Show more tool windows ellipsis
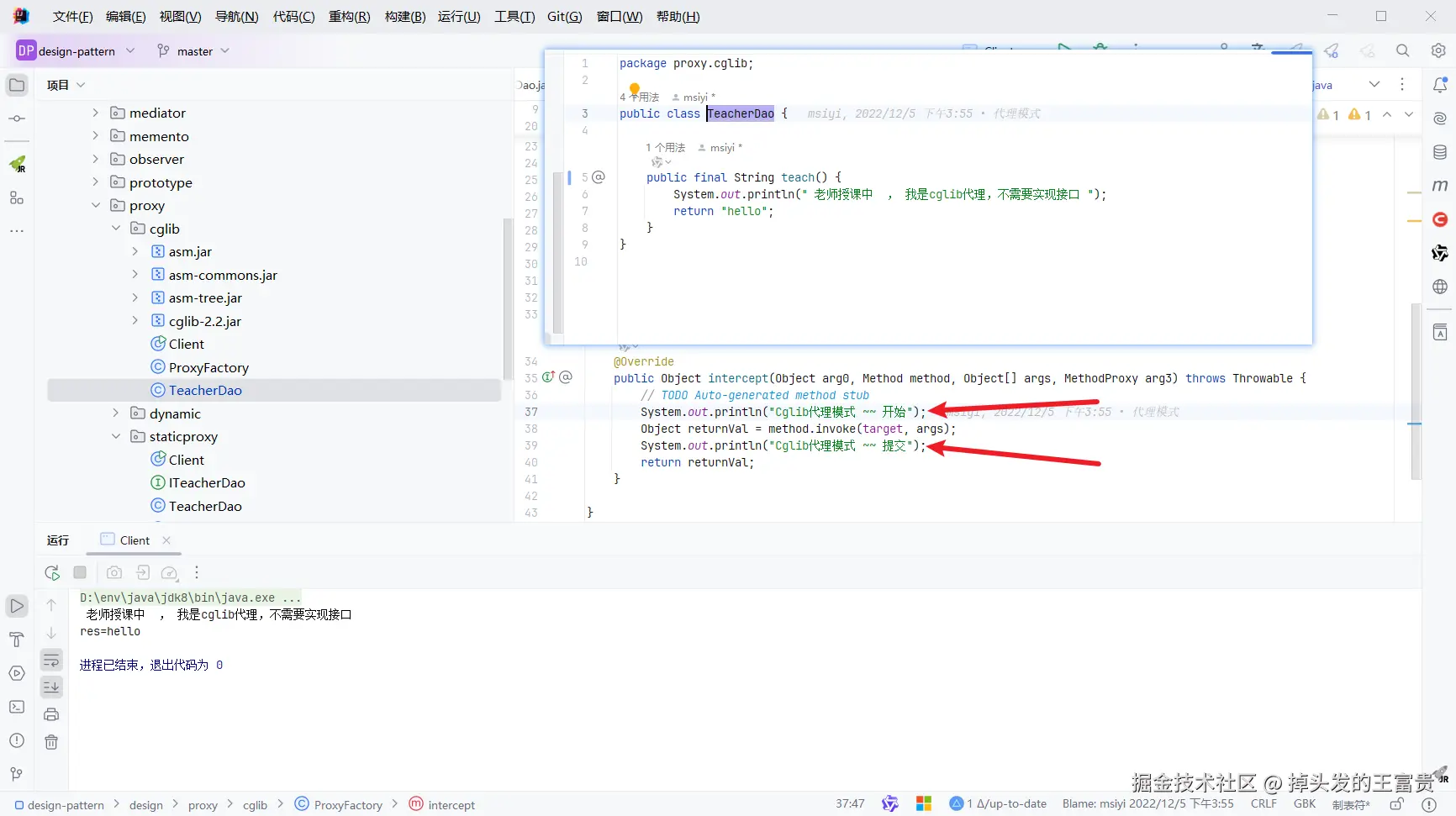1456x816 pixels. tap(17, 230)
